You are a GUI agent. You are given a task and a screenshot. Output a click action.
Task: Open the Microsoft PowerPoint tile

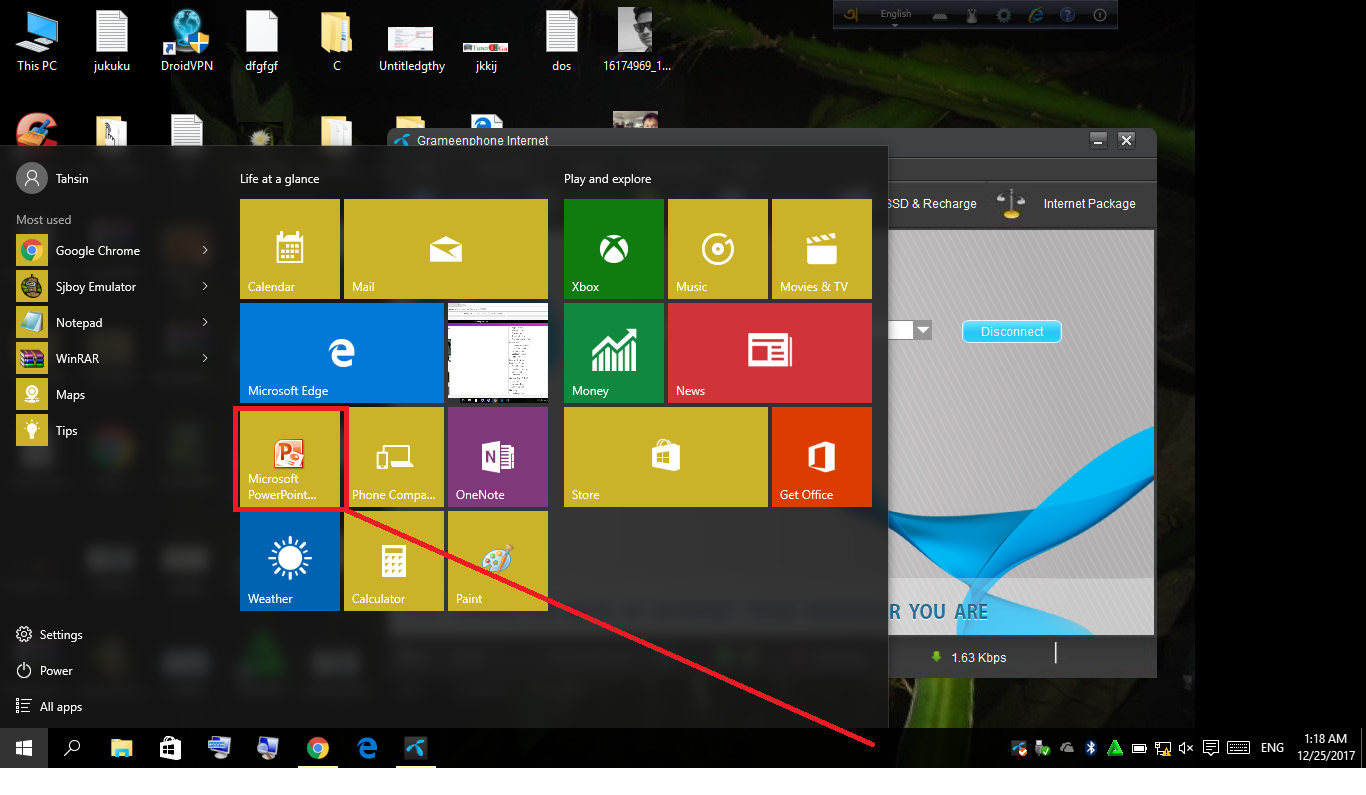[290, 458]
